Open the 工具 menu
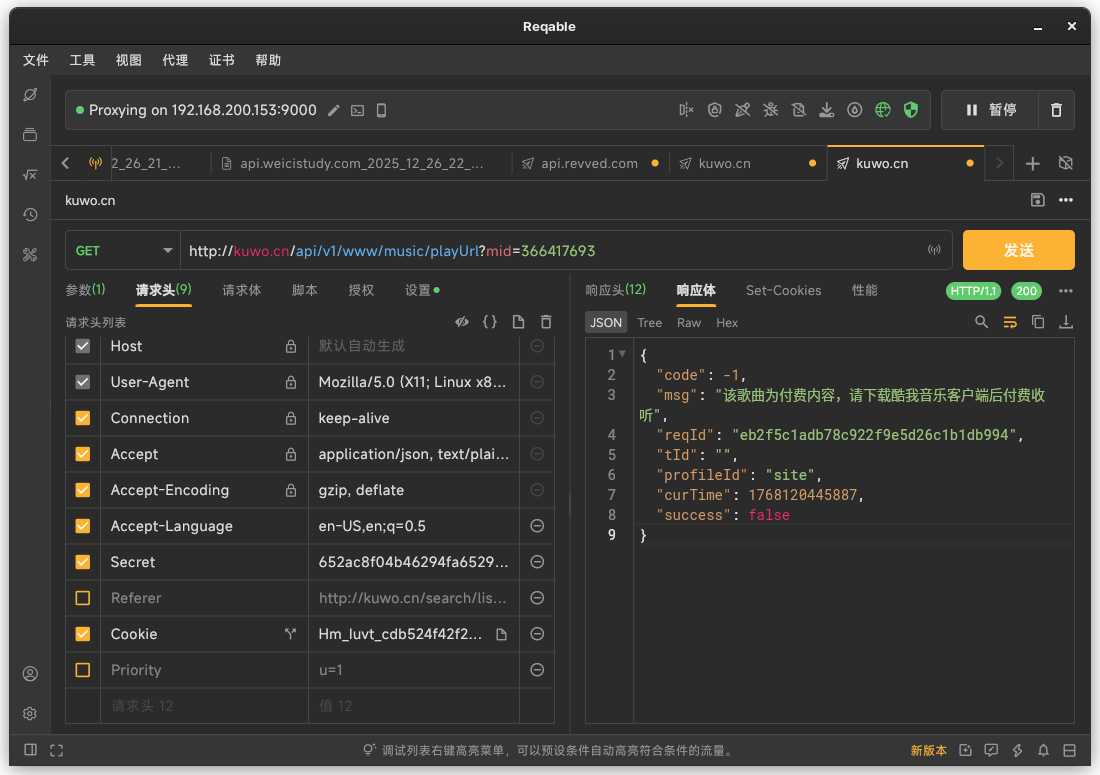Image resolution: width=1100 pixels, height=775 pixels. point(82,60)
